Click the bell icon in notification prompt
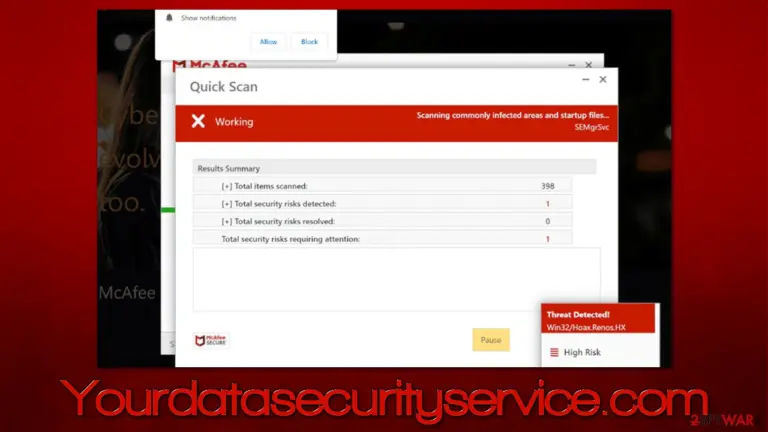768x432 pixels. pyautogui.click(x=169, y=18)
